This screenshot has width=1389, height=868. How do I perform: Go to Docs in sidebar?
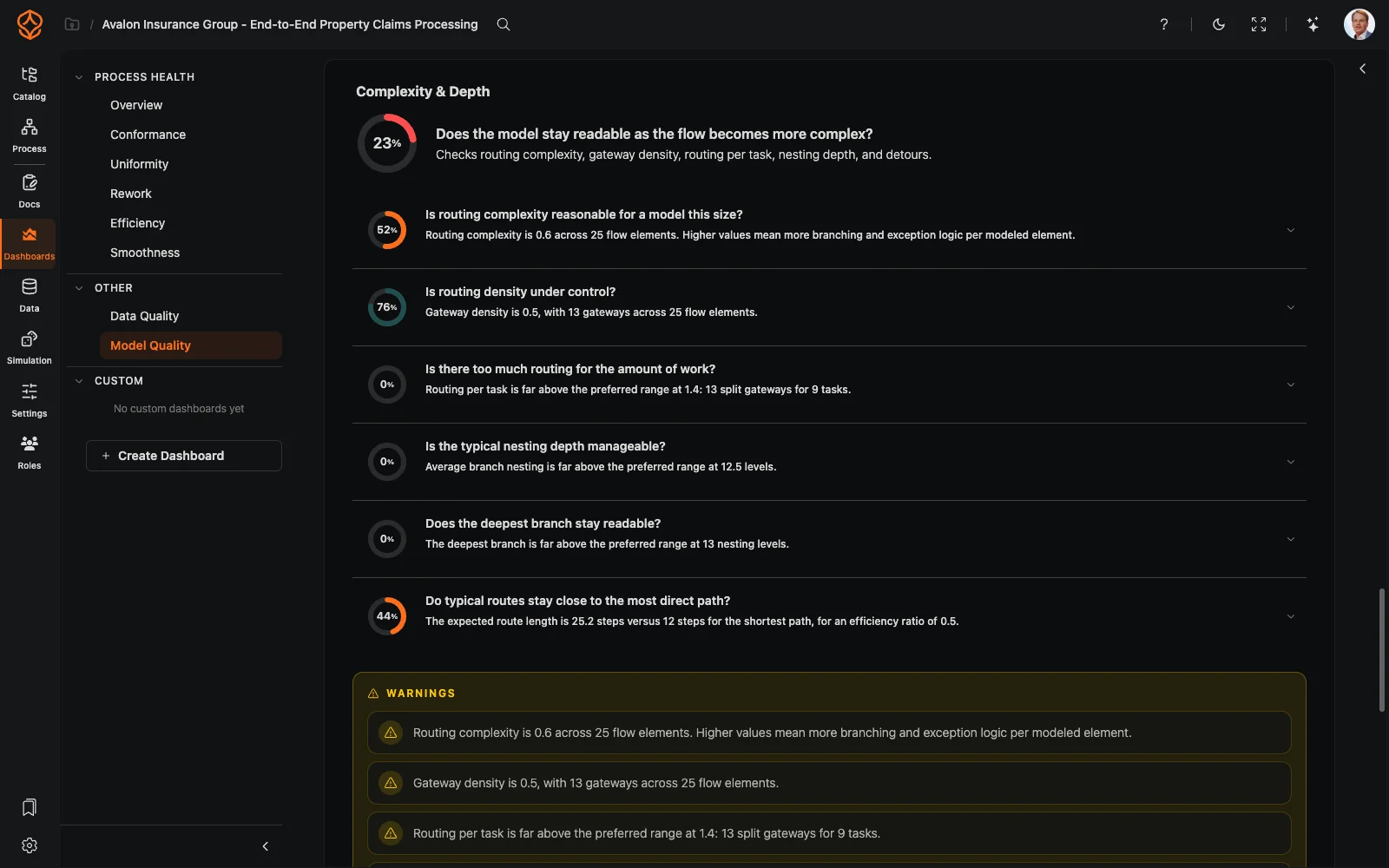tap(30, 192)
